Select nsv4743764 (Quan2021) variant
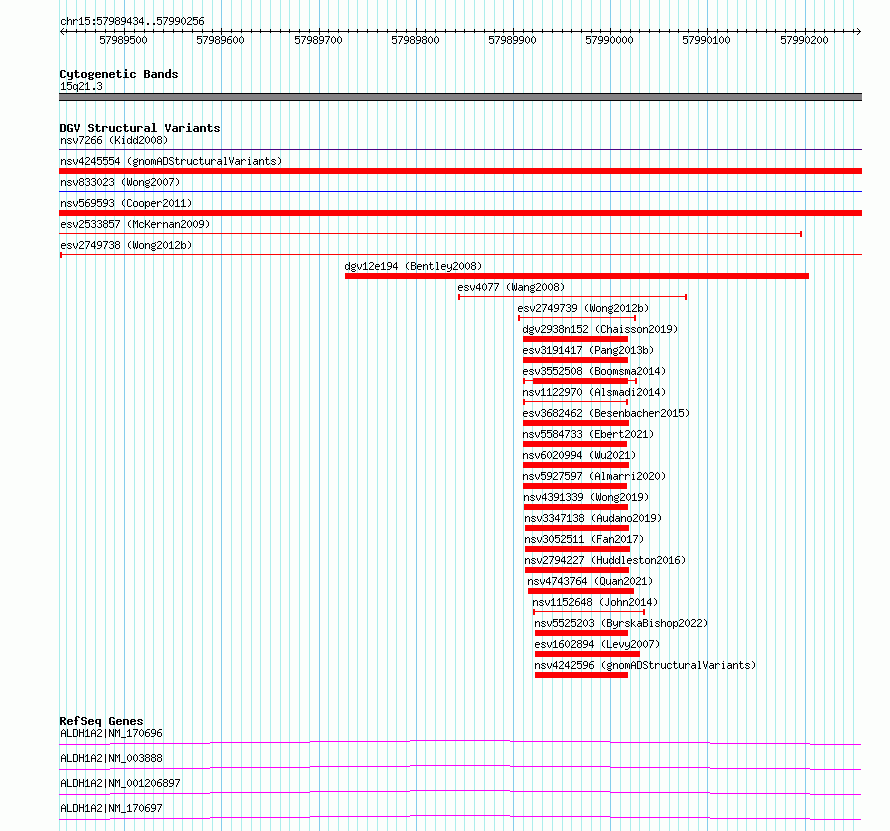 (x=590, y=581)
